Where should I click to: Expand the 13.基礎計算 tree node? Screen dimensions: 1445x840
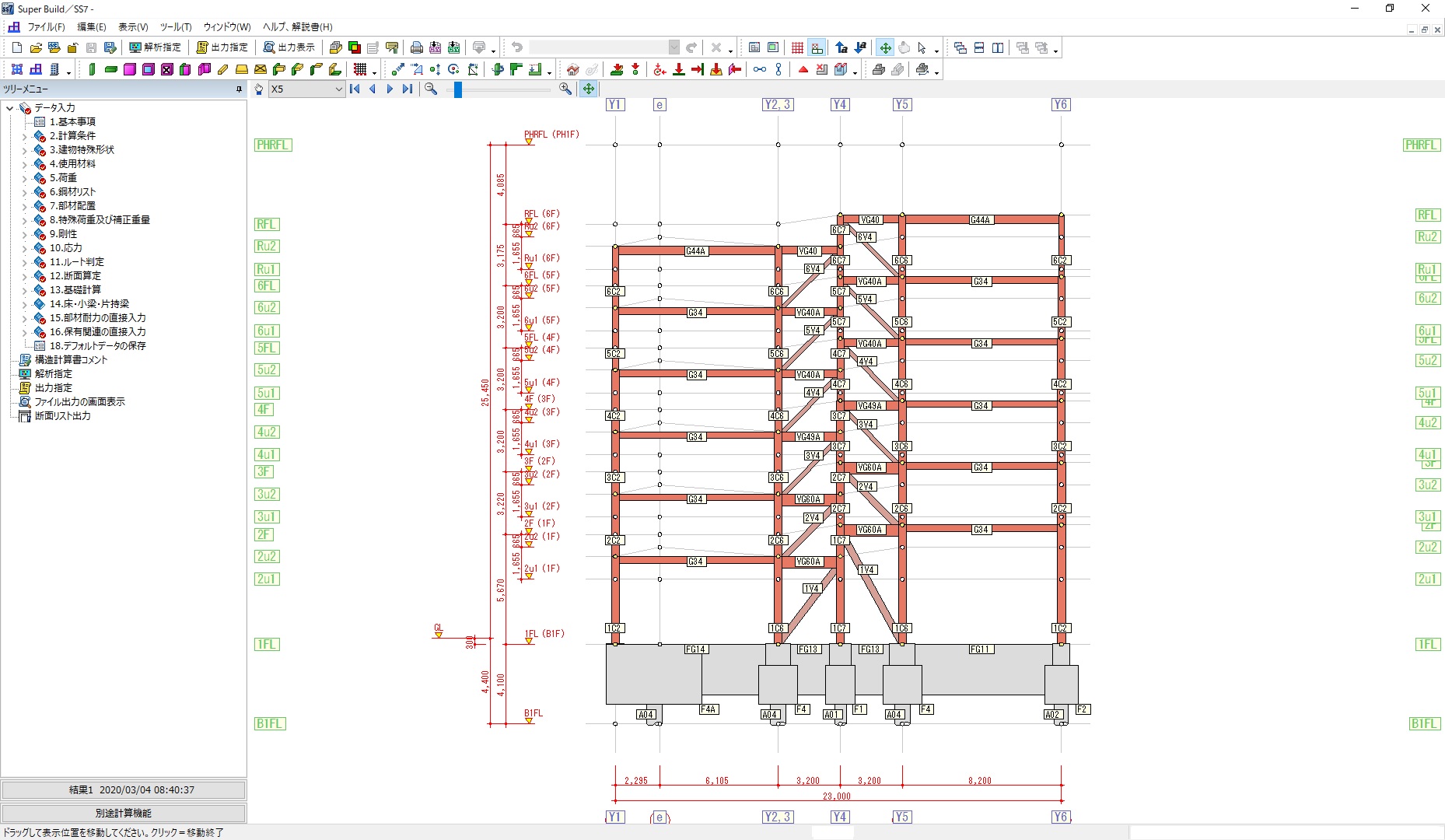(x=24, y=290)
